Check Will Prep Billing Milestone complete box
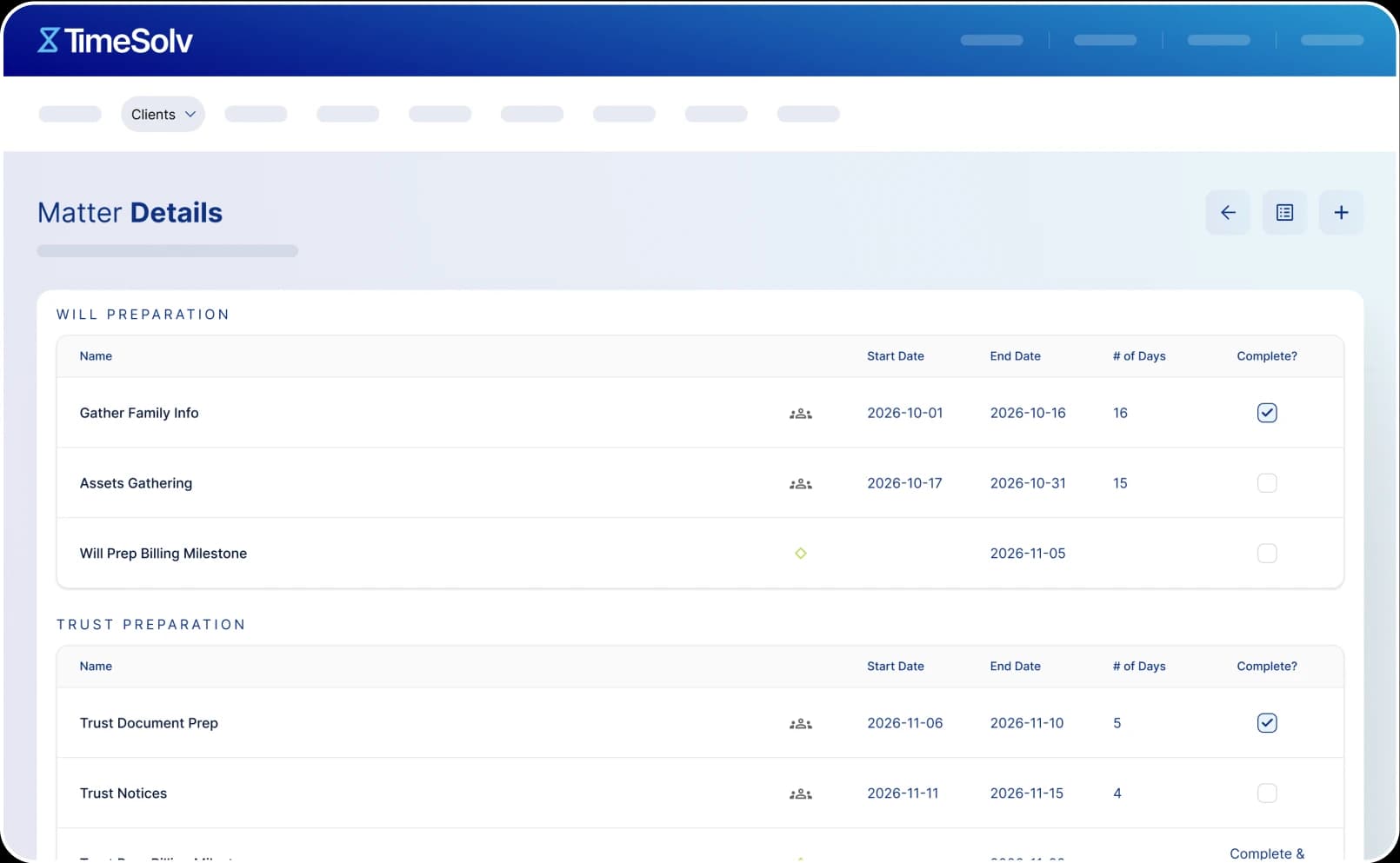This screenshot has width=1400, height=863. coord(1266,554)
